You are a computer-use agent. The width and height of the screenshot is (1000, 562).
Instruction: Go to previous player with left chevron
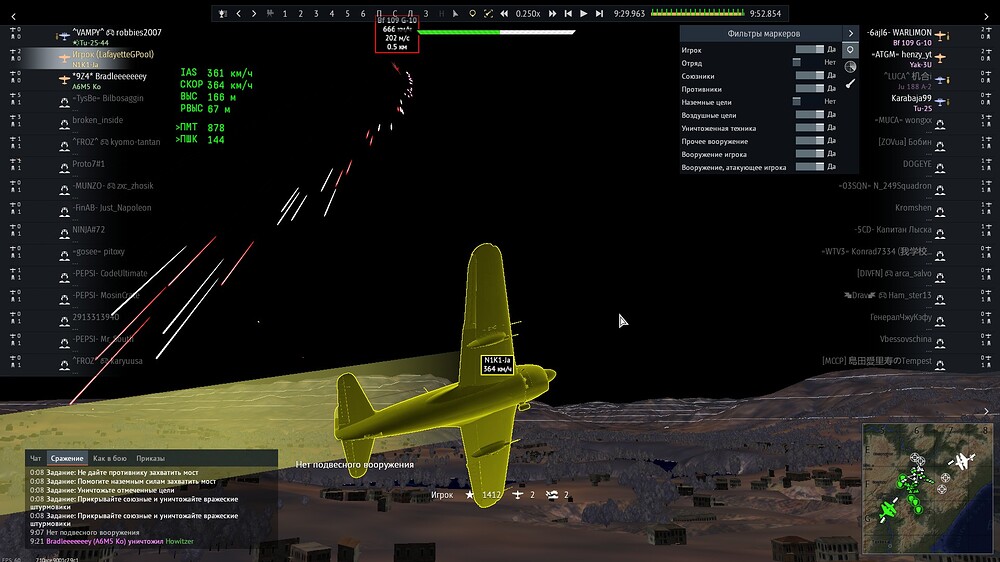(x=239, y=13)
